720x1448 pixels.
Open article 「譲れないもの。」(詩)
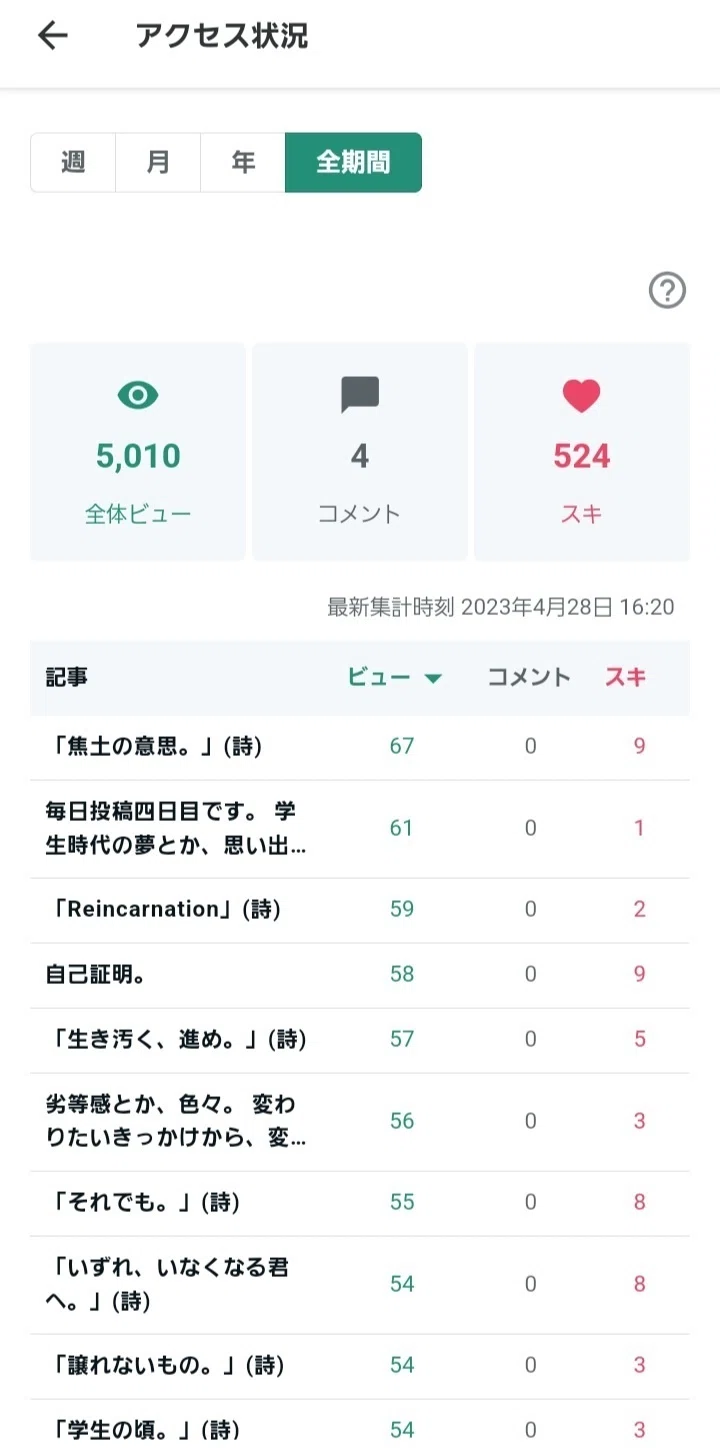coord(165,1365)
